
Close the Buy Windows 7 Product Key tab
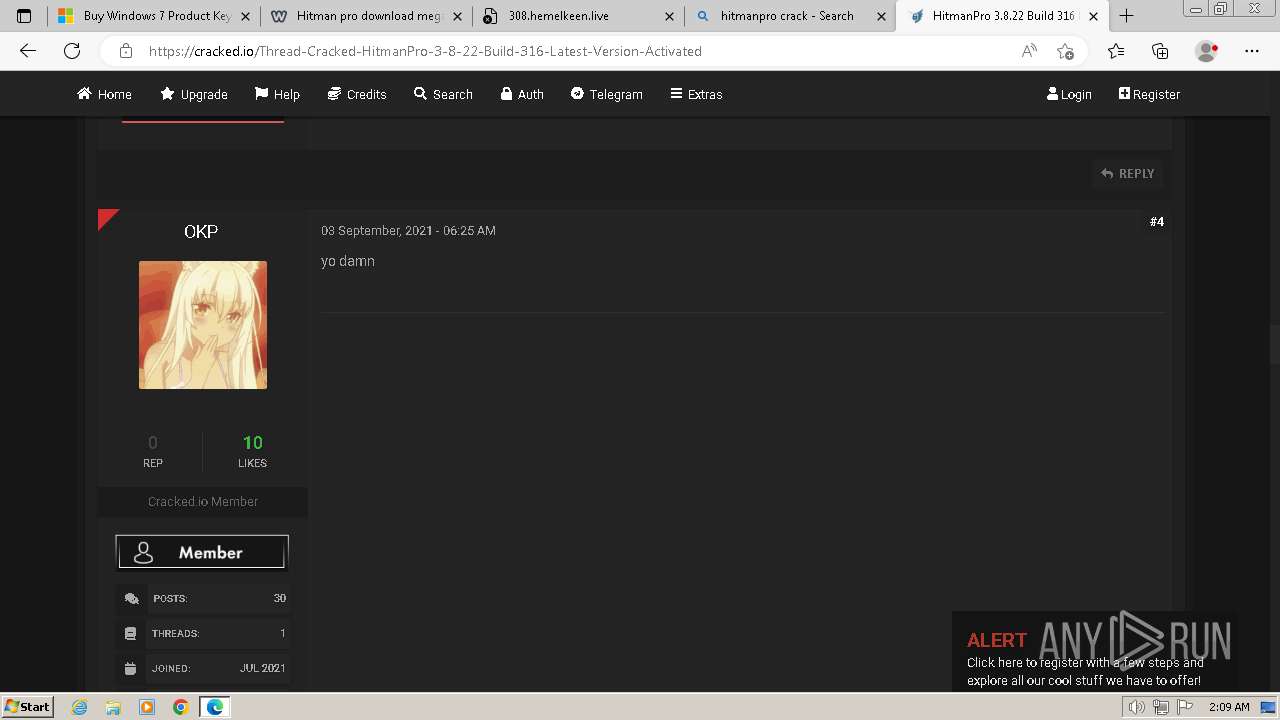(246, 16)
